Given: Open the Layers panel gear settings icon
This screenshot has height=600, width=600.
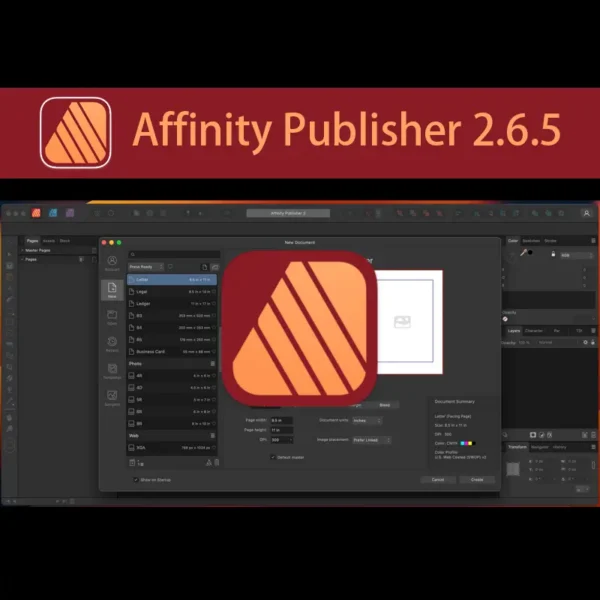Looking at the screenshot, I should tap(585, 342).
